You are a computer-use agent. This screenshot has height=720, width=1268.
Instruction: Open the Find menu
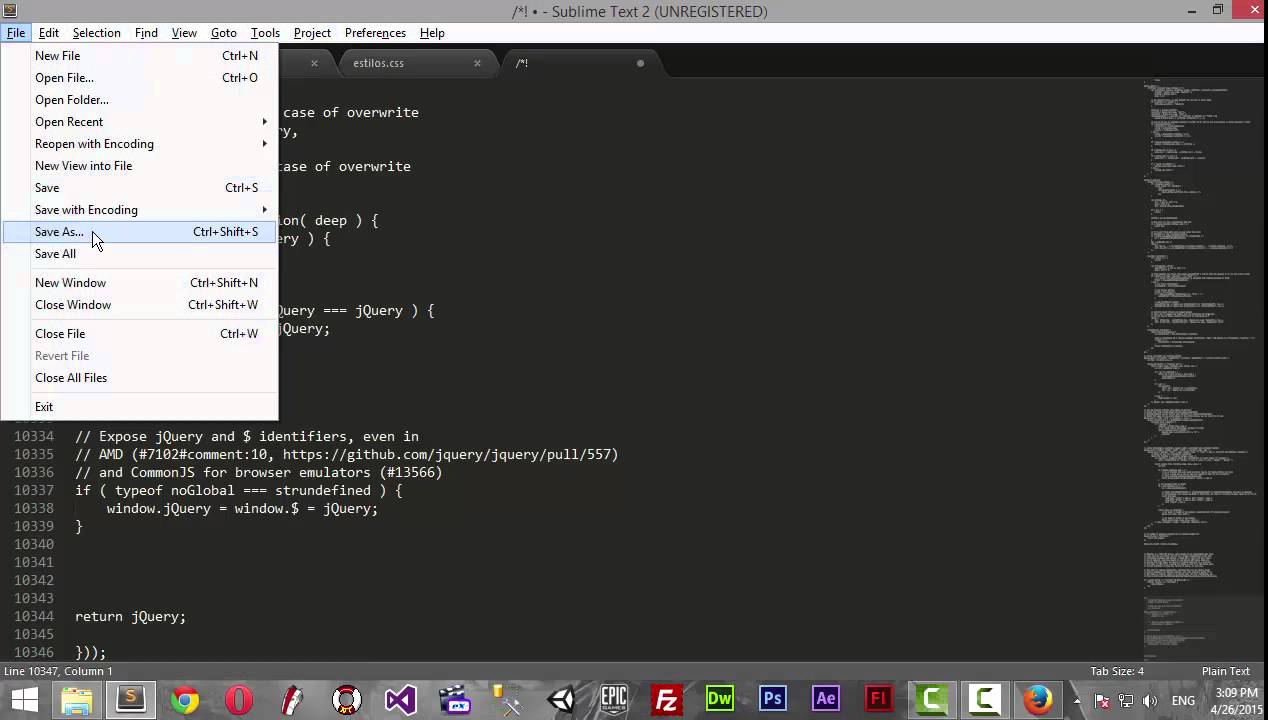(x=146, y=33)
